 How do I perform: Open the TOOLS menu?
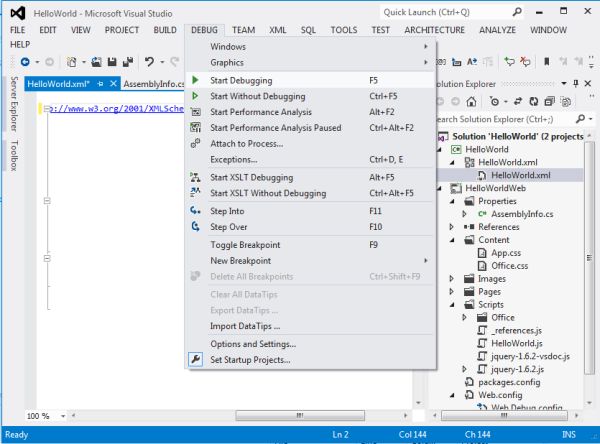click(x=344, y=30)
